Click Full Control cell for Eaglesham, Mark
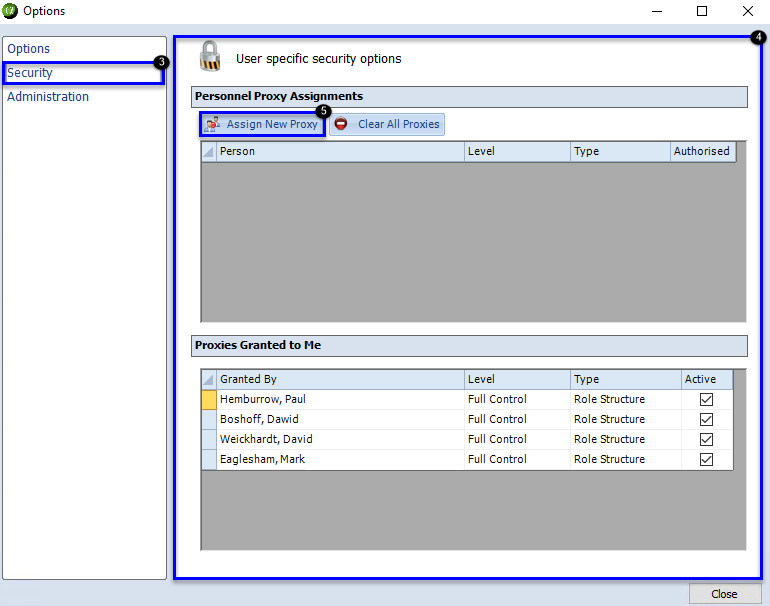Screen dimensions: 770x606 pos(517,460)
